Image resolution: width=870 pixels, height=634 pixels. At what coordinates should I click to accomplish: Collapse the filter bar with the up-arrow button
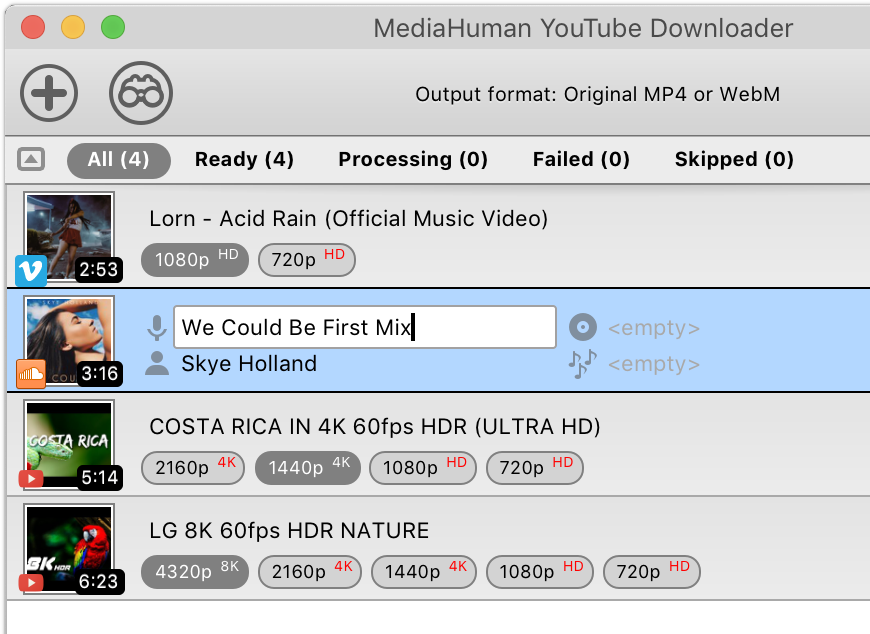[31, 159]
